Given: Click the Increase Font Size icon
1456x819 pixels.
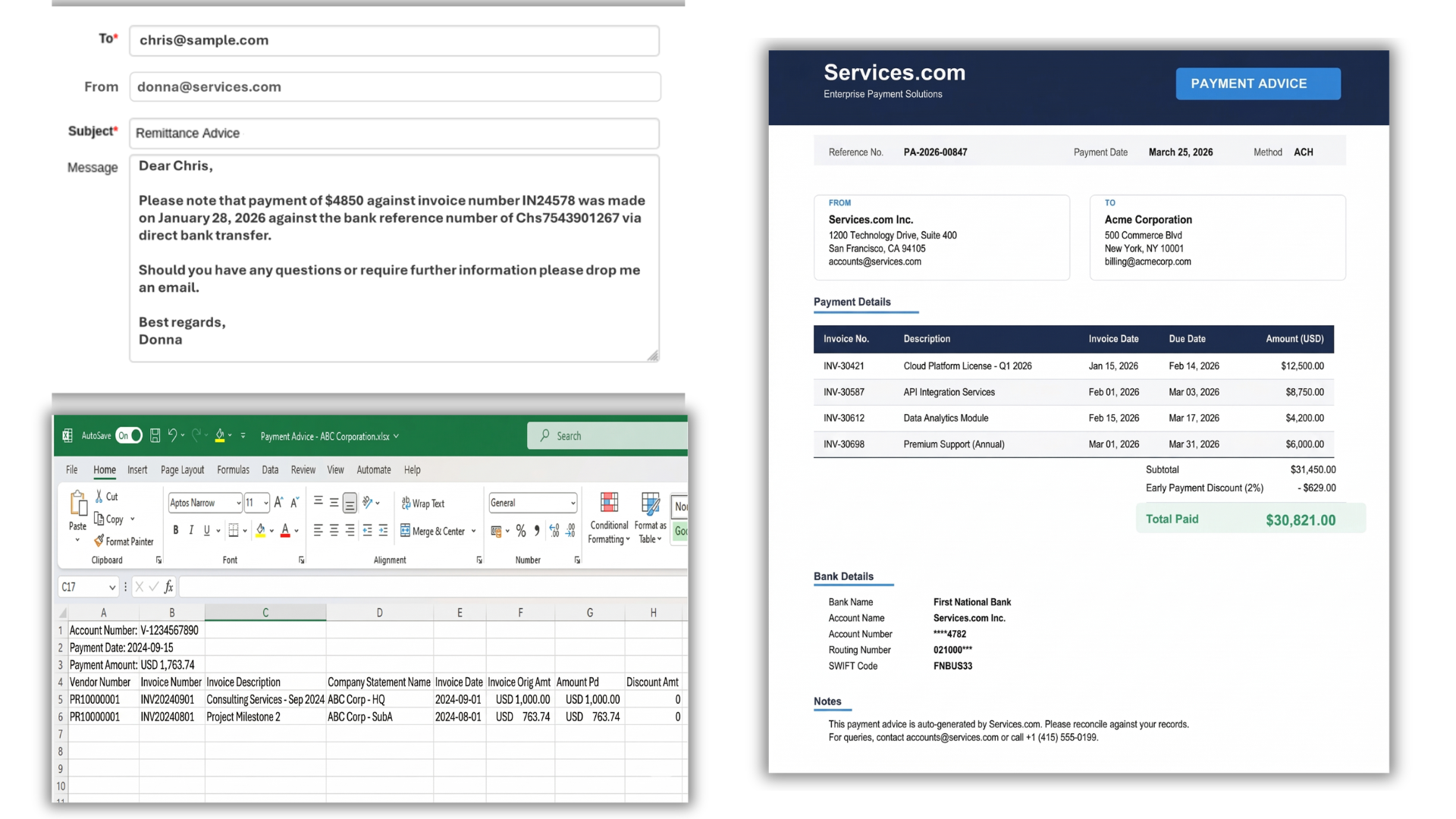Looking at the screenshot, I should pyautogui.click(x=278, y=503).
